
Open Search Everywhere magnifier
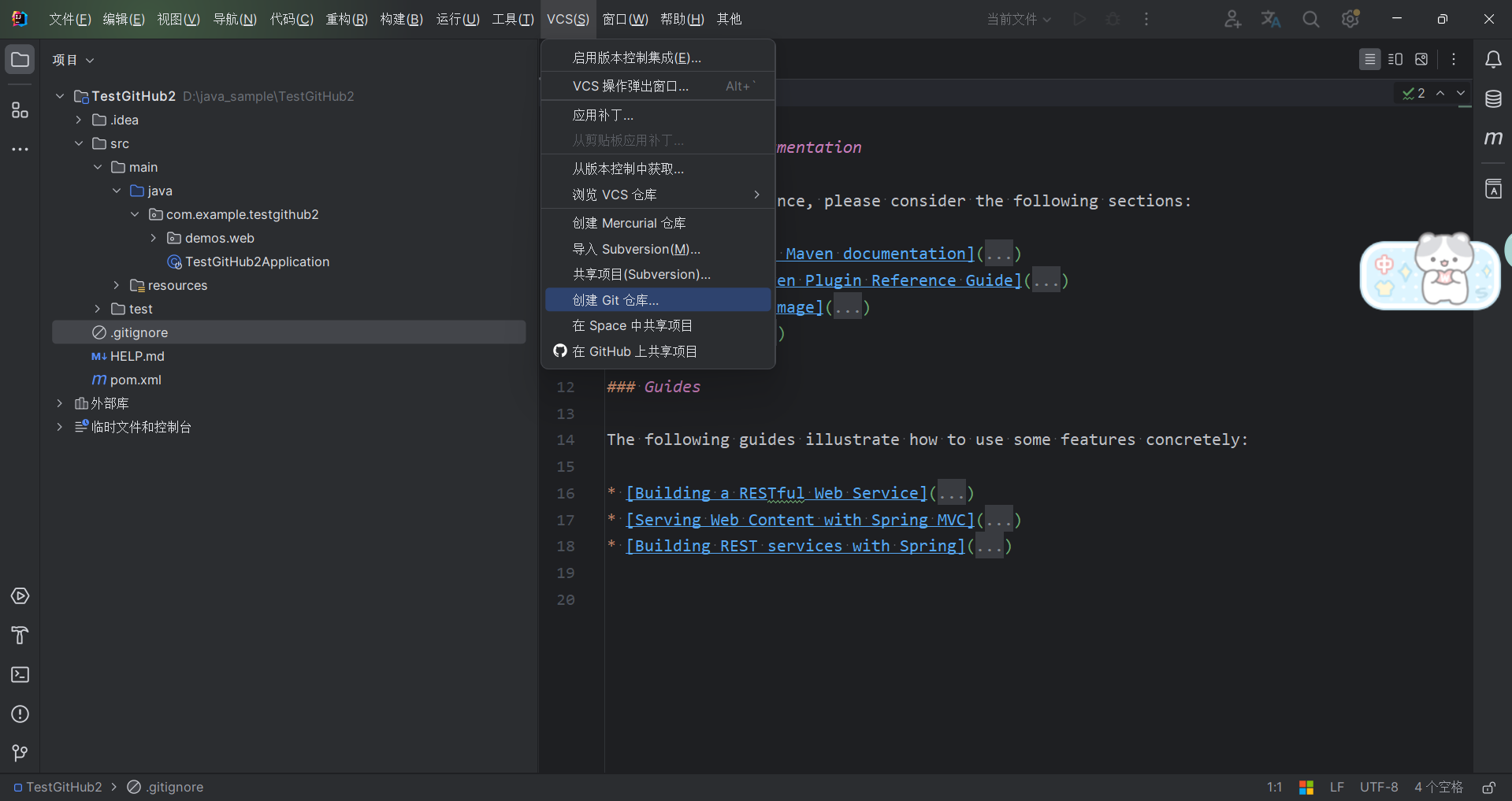pyautogui.click(x=1310, y=19)
